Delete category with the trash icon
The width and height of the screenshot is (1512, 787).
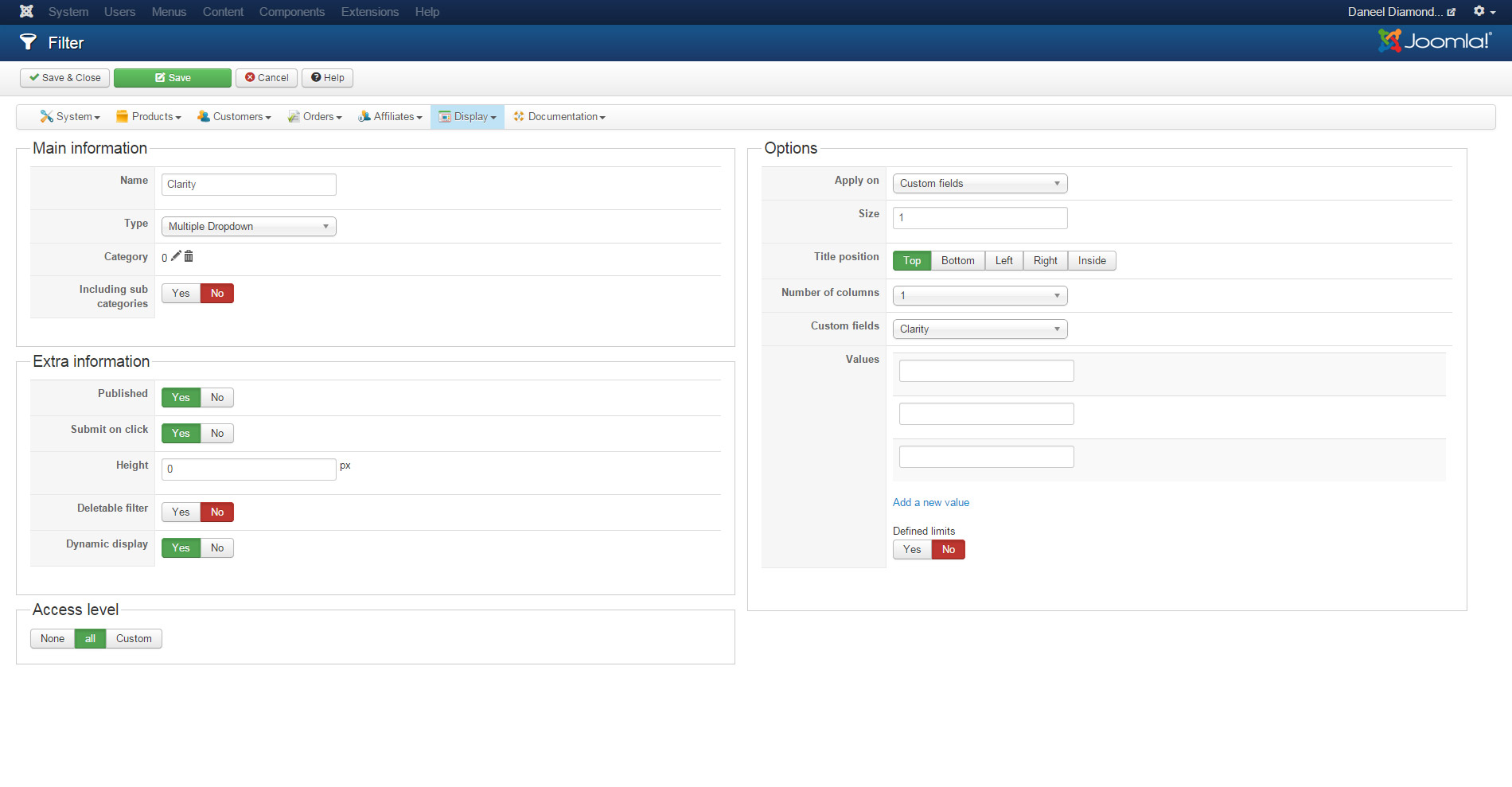point(189,256)
